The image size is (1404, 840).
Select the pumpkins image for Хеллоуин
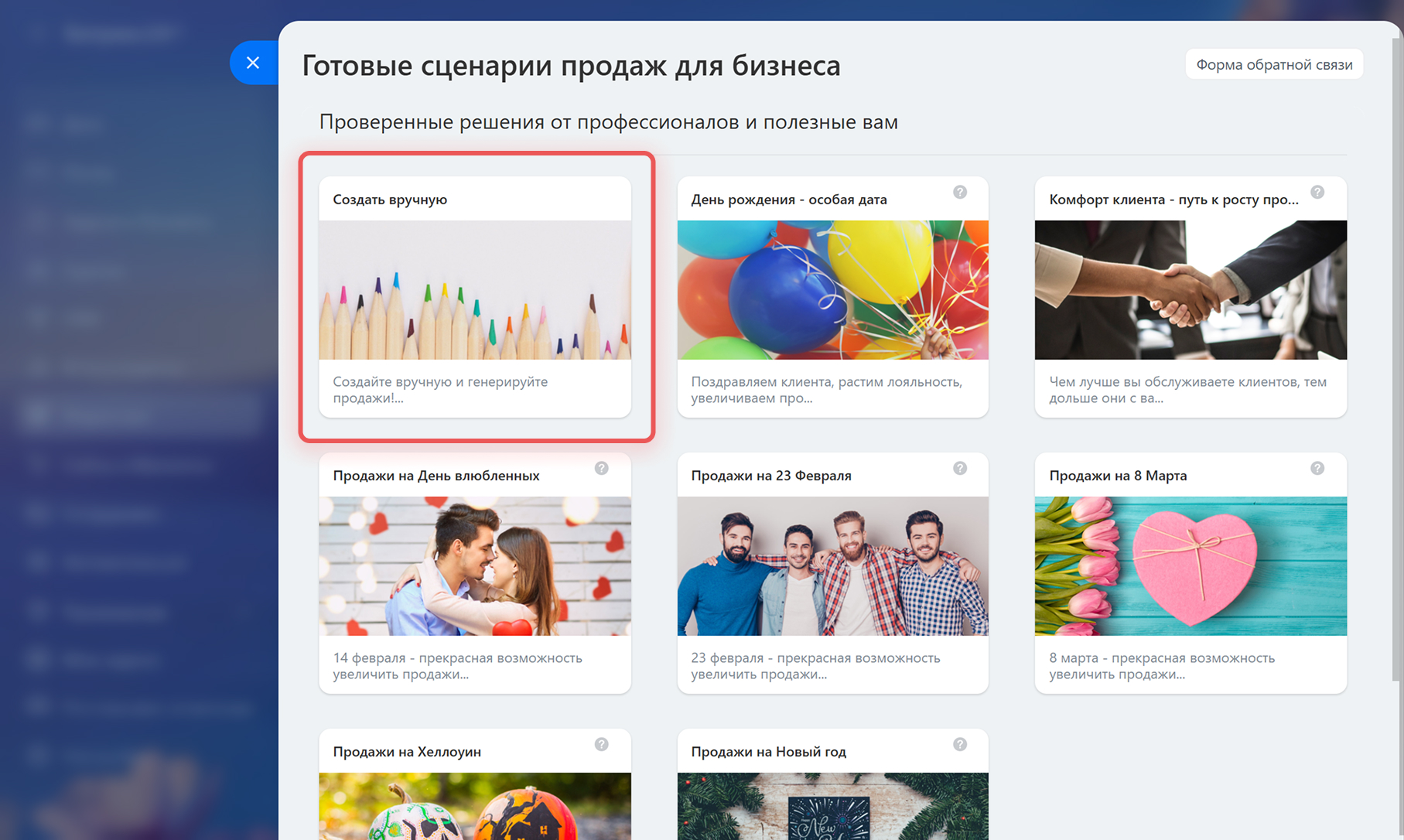pyautogui.click(x=475, y=806)
